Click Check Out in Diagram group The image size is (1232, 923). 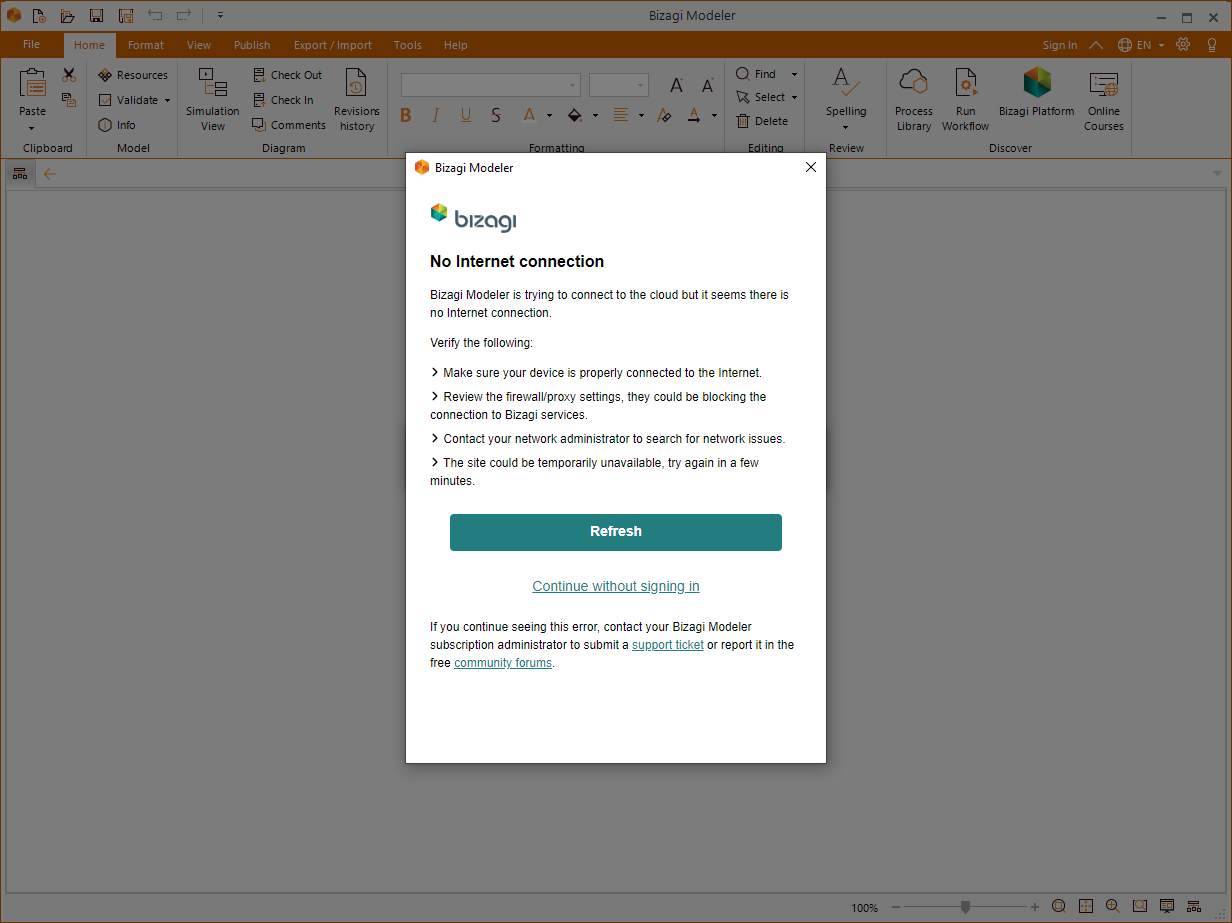tap(287, 75)
